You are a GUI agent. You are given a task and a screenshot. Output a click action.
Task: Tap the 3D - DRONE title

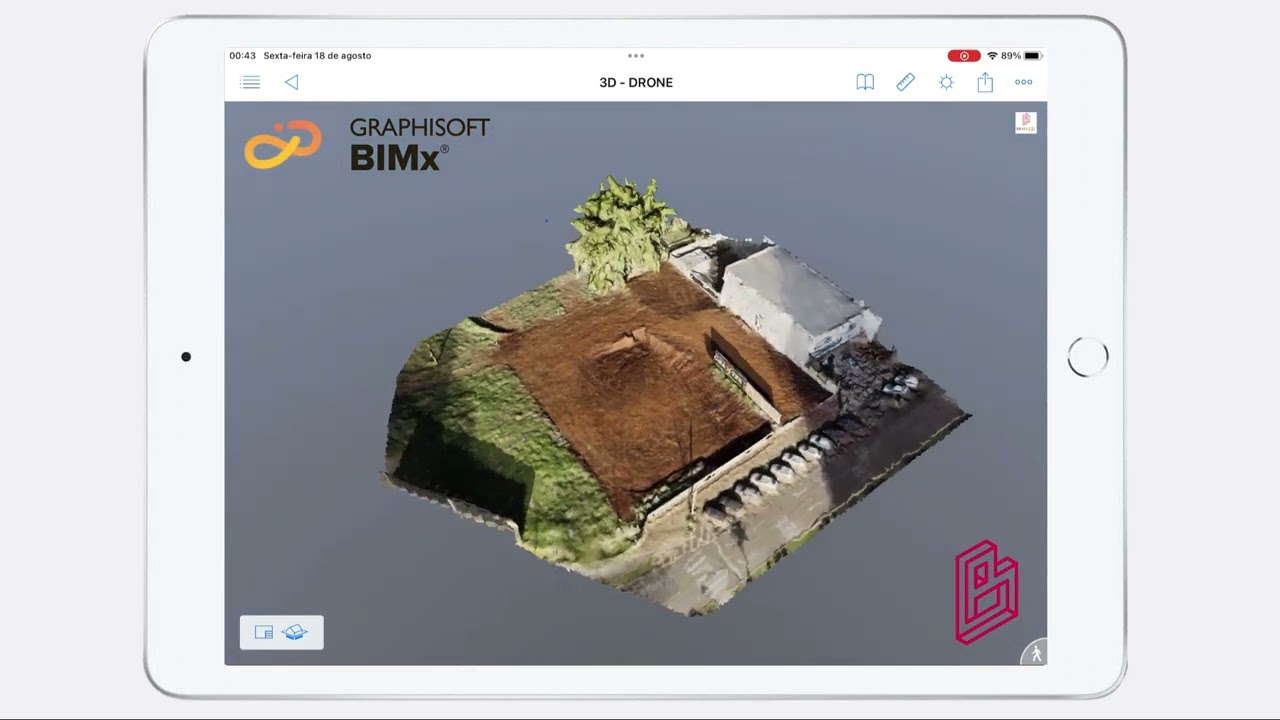(636, 83)
